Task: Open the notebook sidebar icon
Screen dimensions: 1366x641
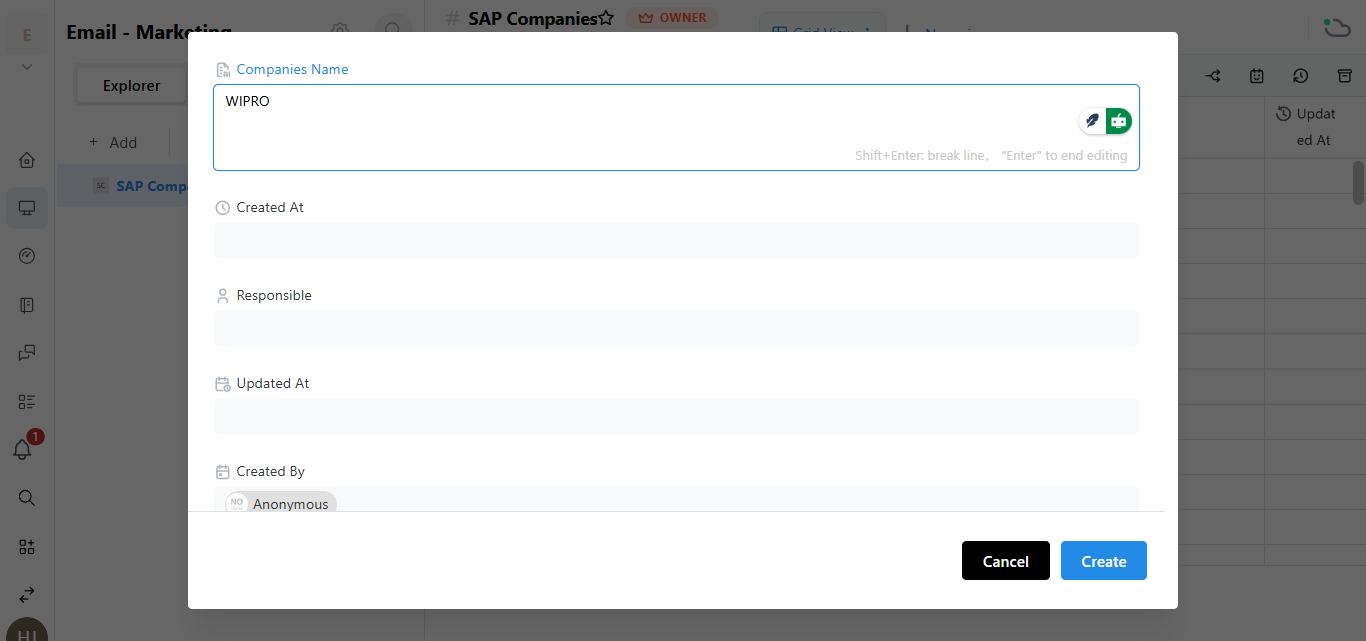Action: point(27,304)
